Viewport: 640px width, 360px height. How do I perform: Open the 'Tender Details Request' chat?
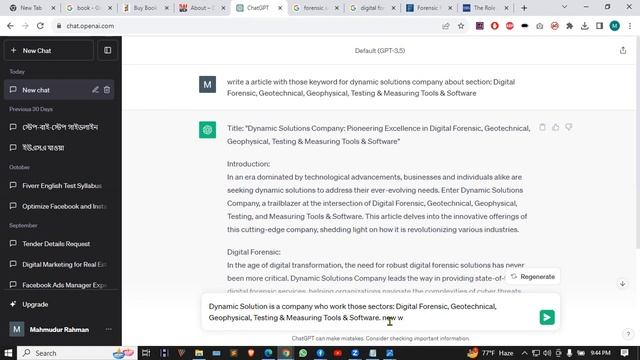pyautogui.click(x=59, y=244)
